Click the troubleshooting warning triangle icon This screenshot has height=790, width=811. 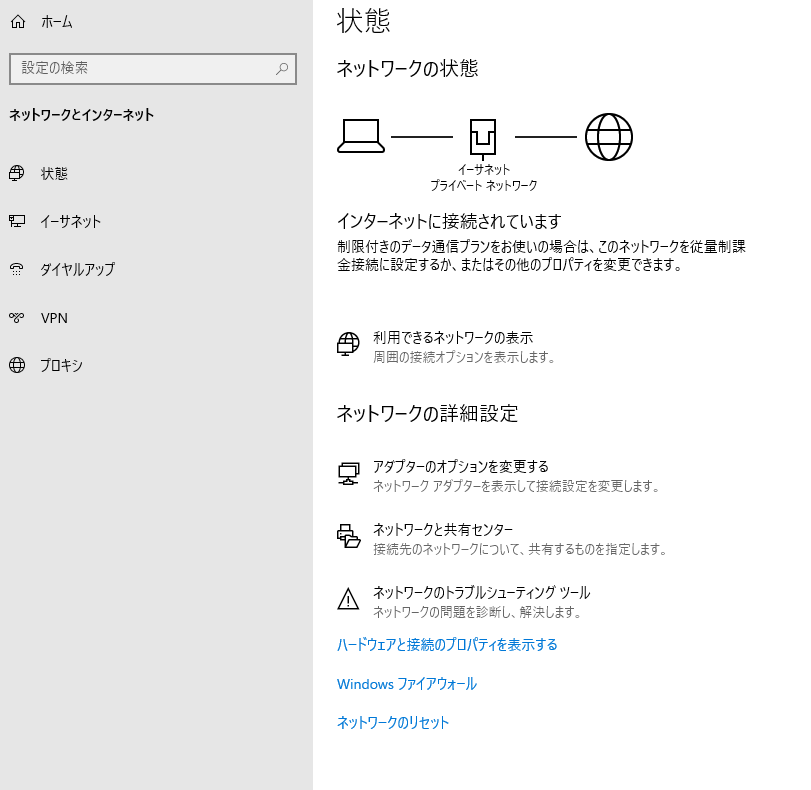[348, 599]
